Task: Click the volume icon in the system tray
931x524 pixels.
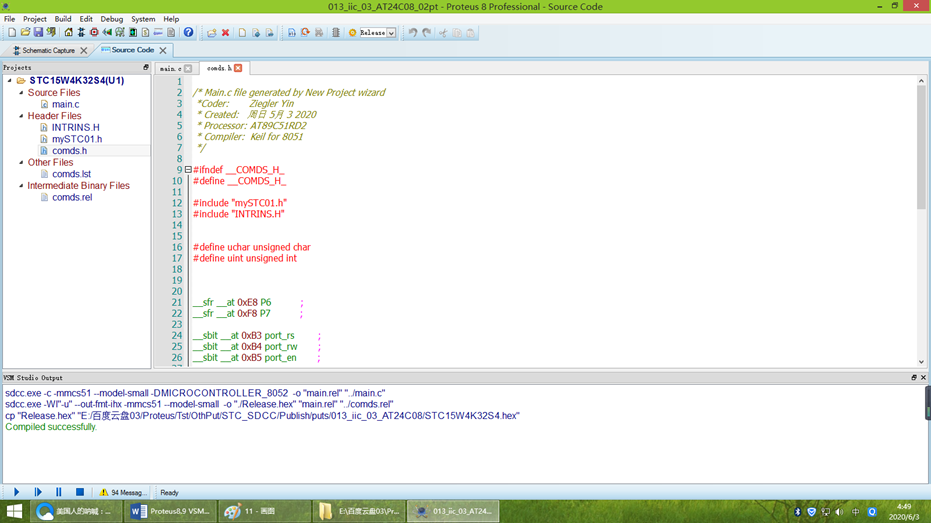Action: 839,512
